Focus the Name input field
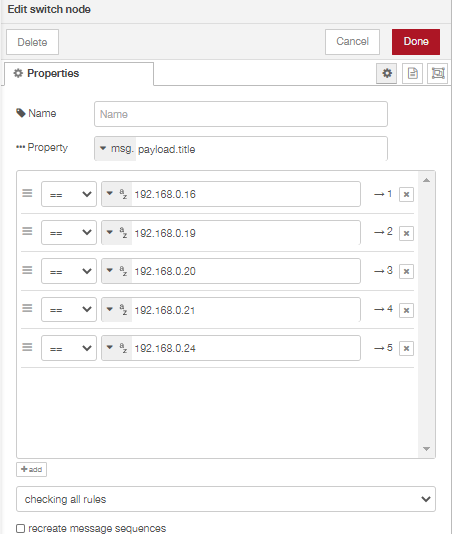The width and height of the screenshot is (452, 534). click(241, 114)
